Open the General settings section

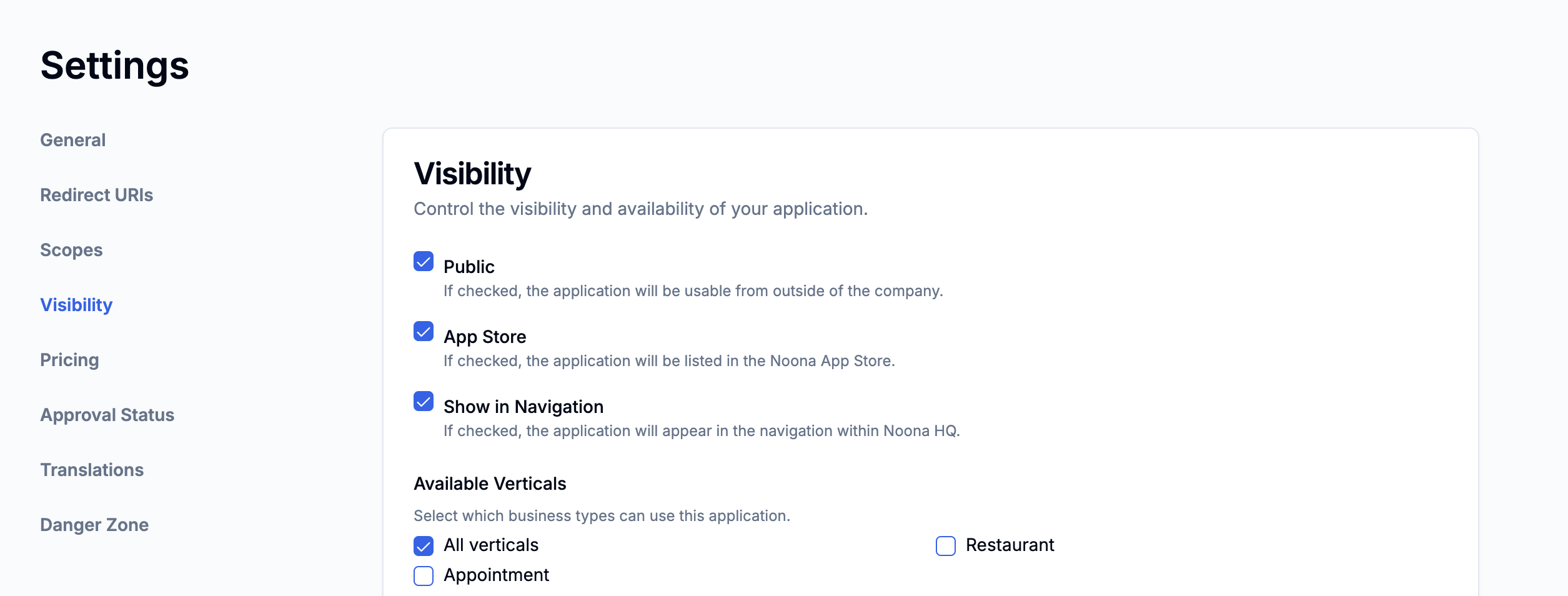click(72, 140)
